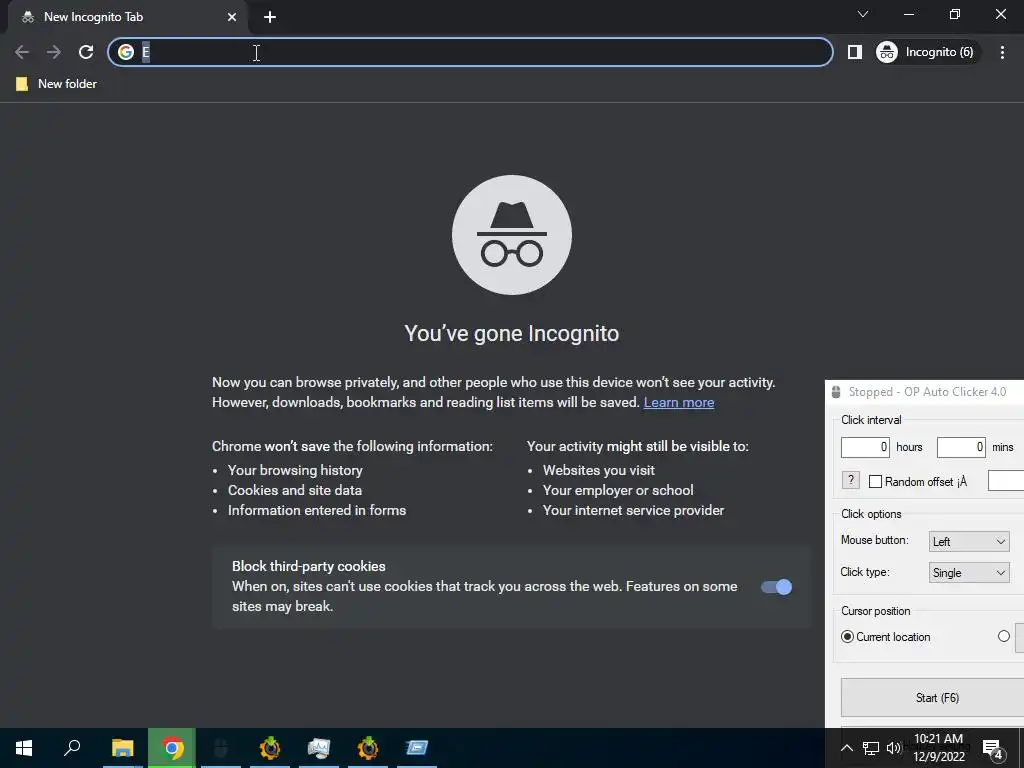The height and width of the screenshot is (768, 1024).
Task: Click the 'You've gone Incognito' heading
Action: (512, 334)
